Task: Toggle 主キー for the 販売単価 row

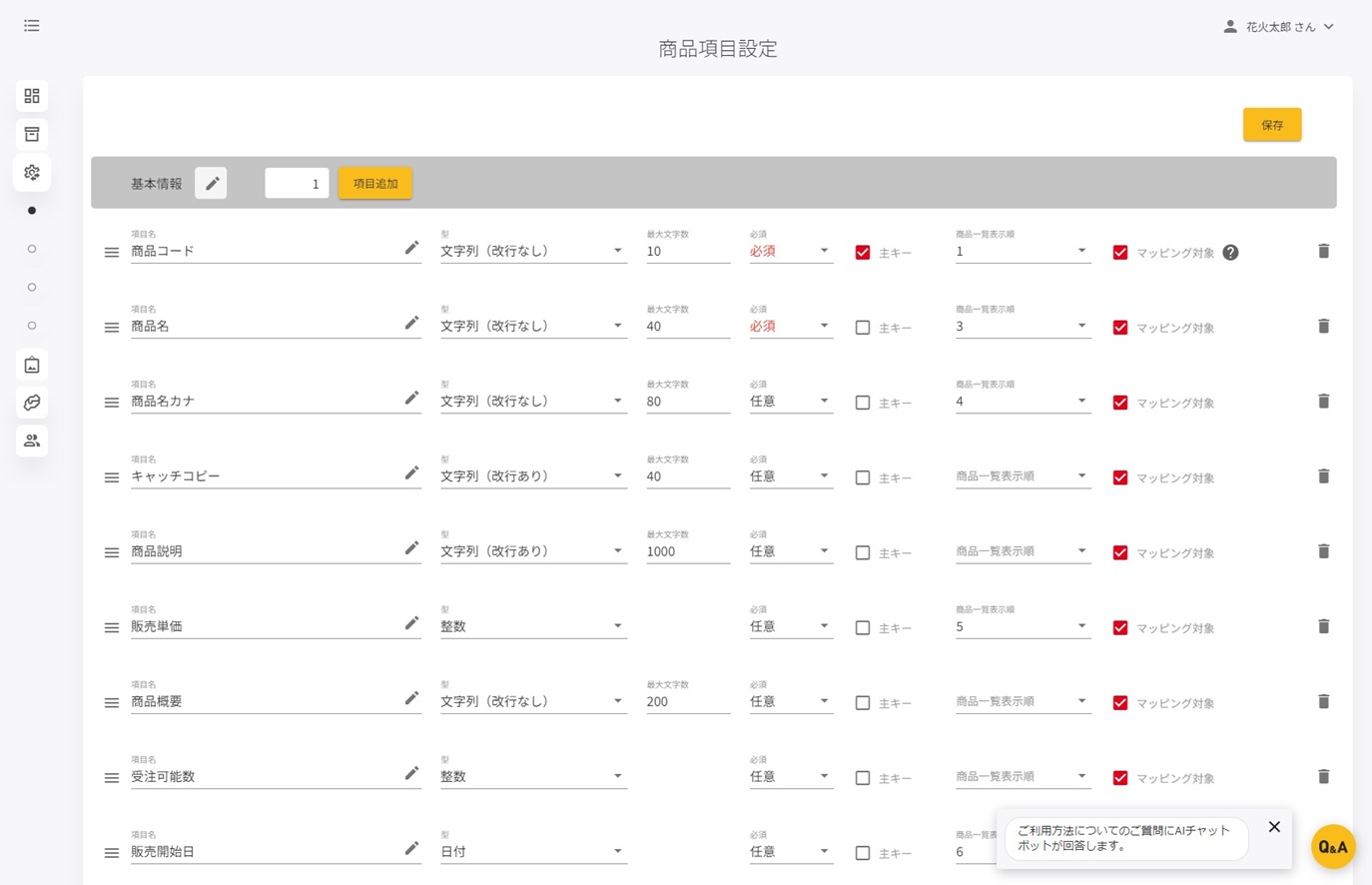Action: click(x=862, y=627)
